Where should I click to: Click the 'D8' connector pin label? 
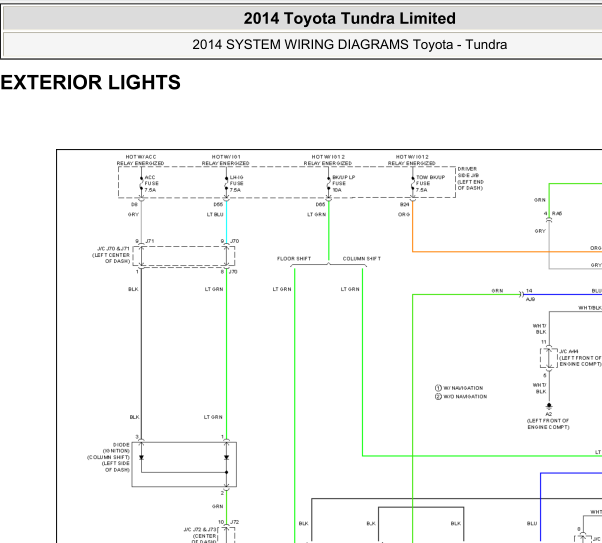tap(134, 204)
